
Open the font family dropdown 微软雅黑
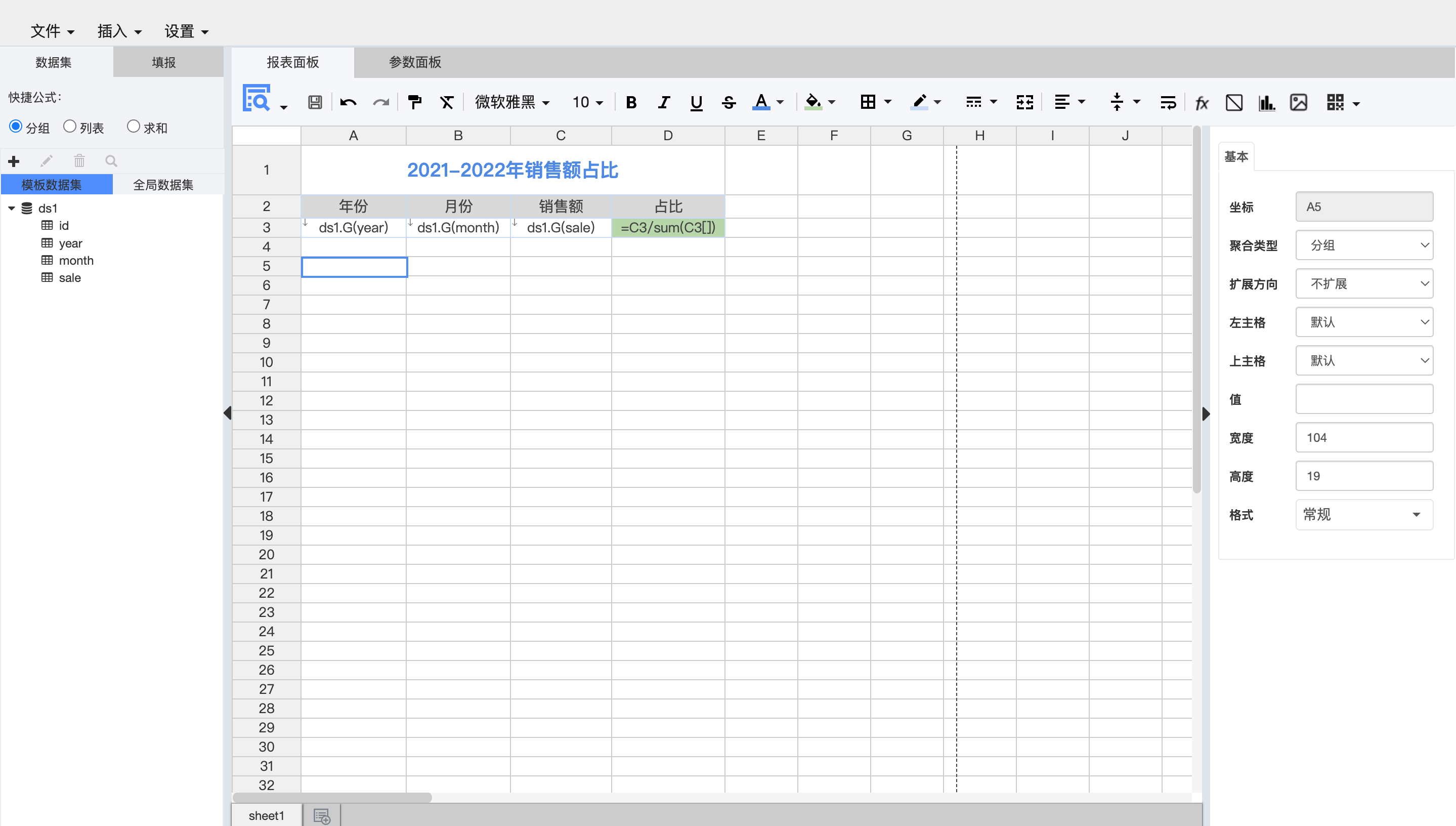[x=512, y=102]
